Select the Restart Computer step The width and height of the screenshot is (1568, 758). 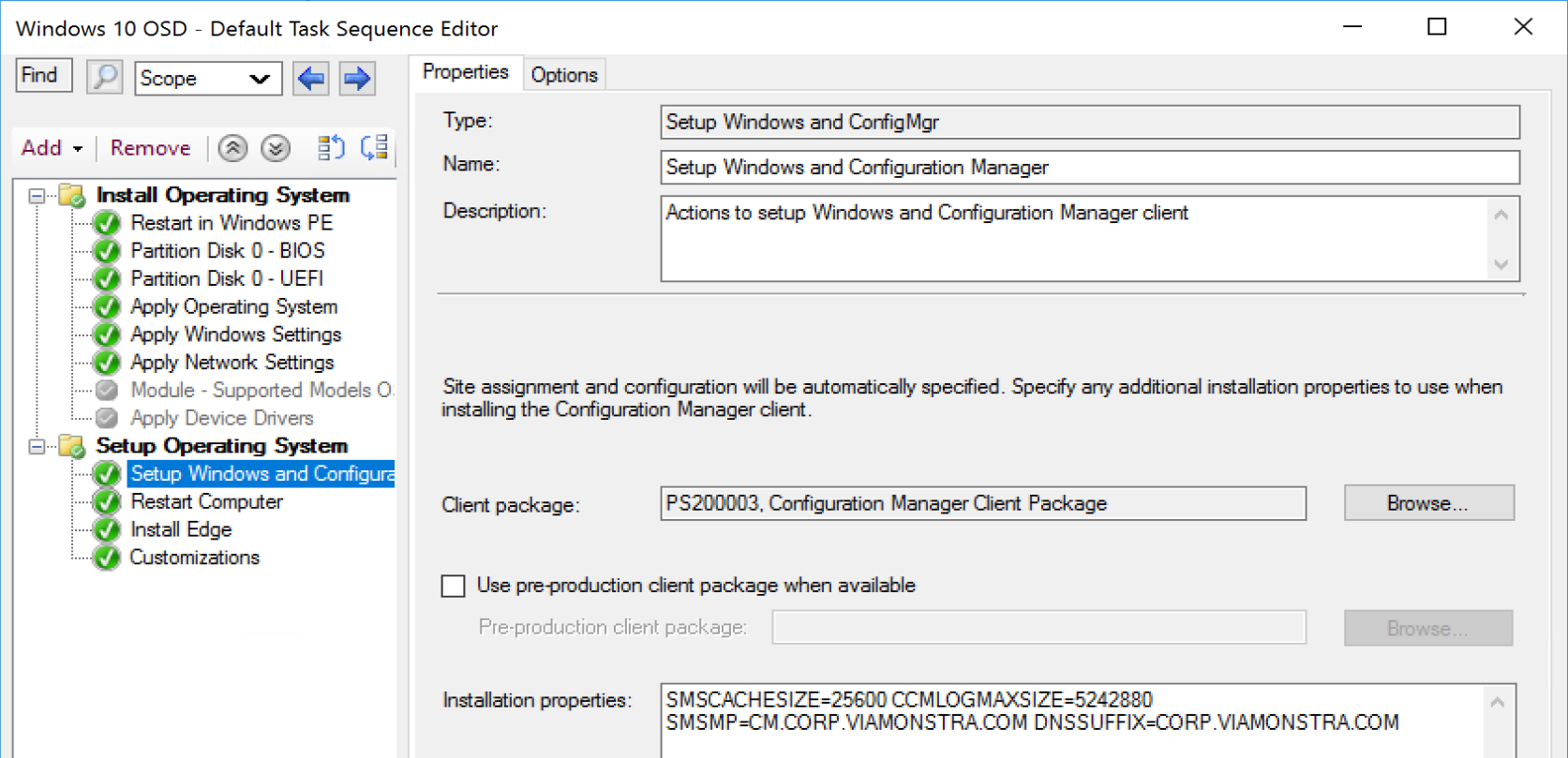(x=206, y=502)
